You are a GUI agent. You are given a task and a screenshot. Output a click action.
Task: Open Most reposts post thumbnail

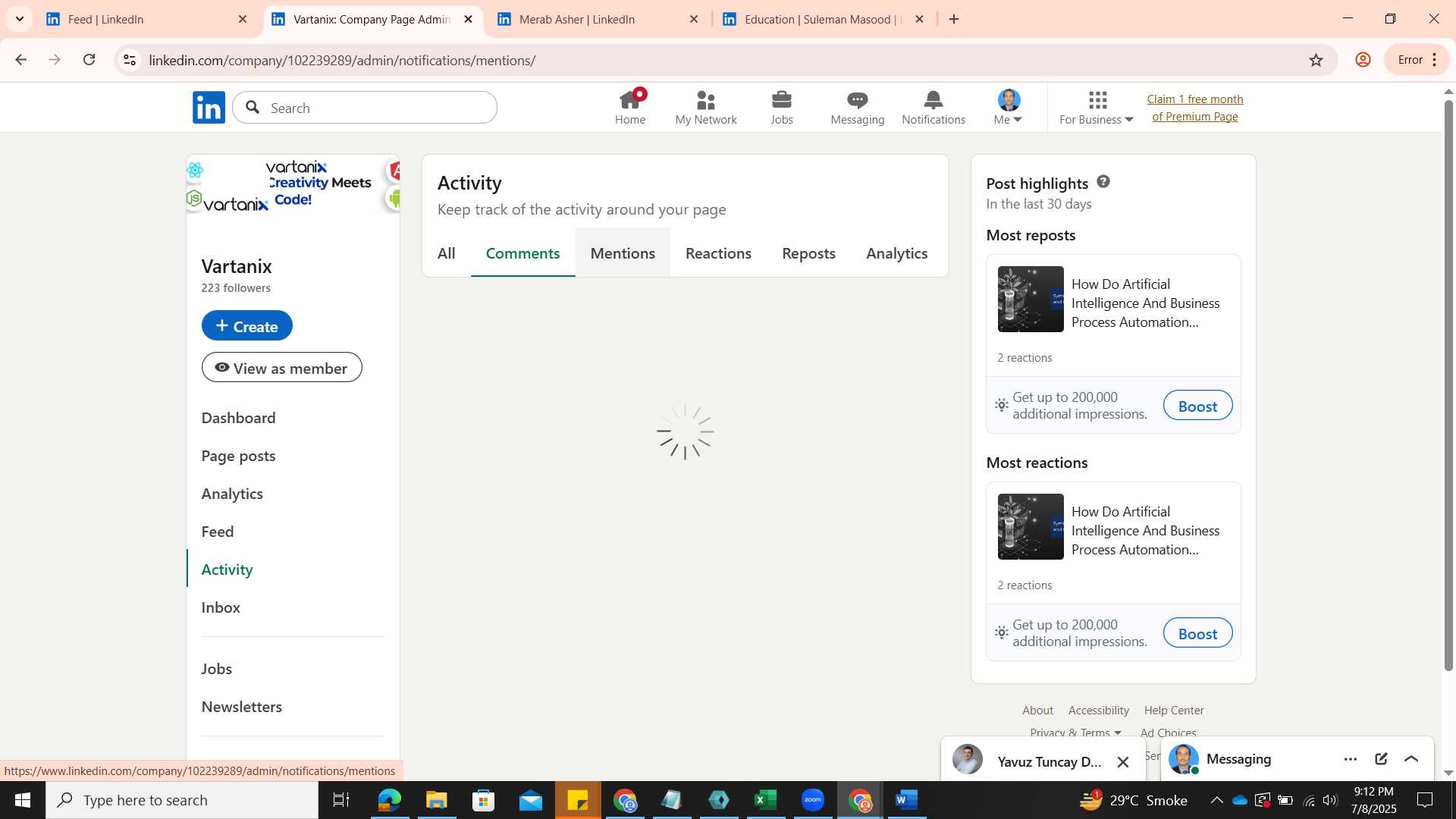point(1031,299)
